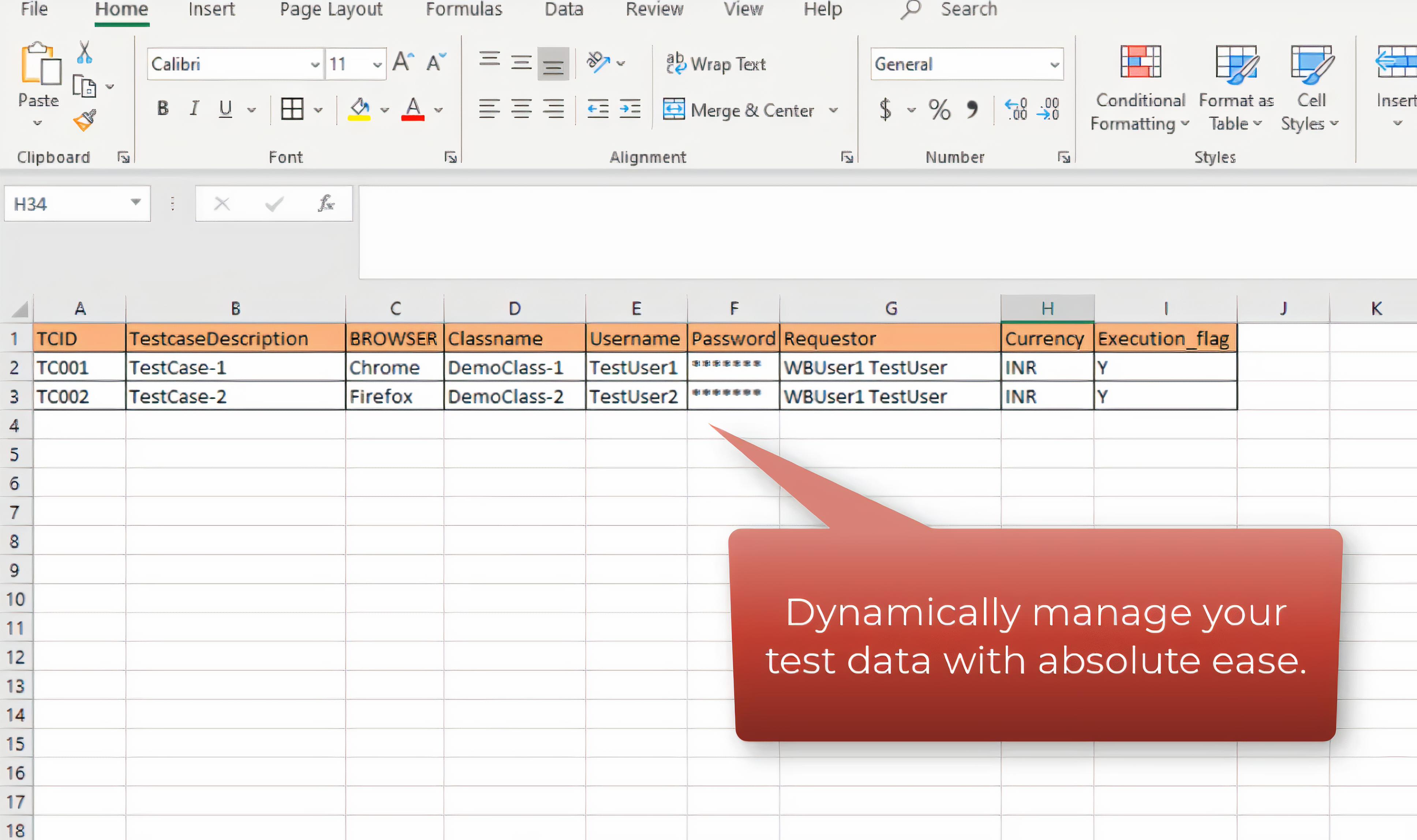Click the Copy icon
The height and width of the screenshot is (840, 1417).
pyautogui.click(x=84, y=86)
